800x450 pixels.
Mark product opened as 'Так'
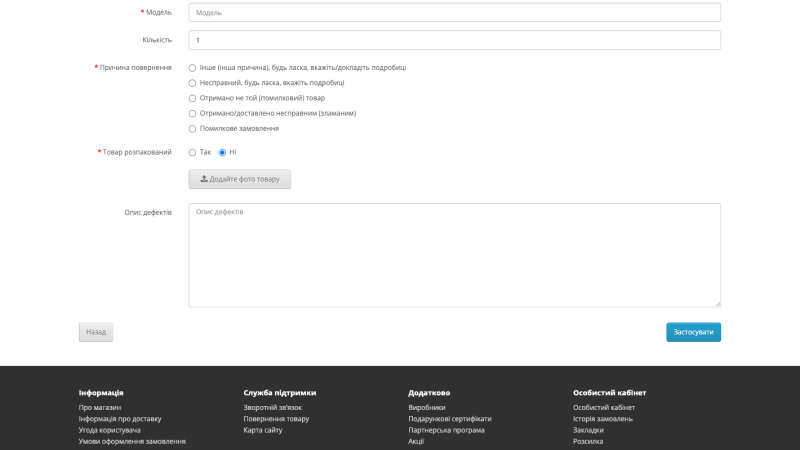(192, 153)
